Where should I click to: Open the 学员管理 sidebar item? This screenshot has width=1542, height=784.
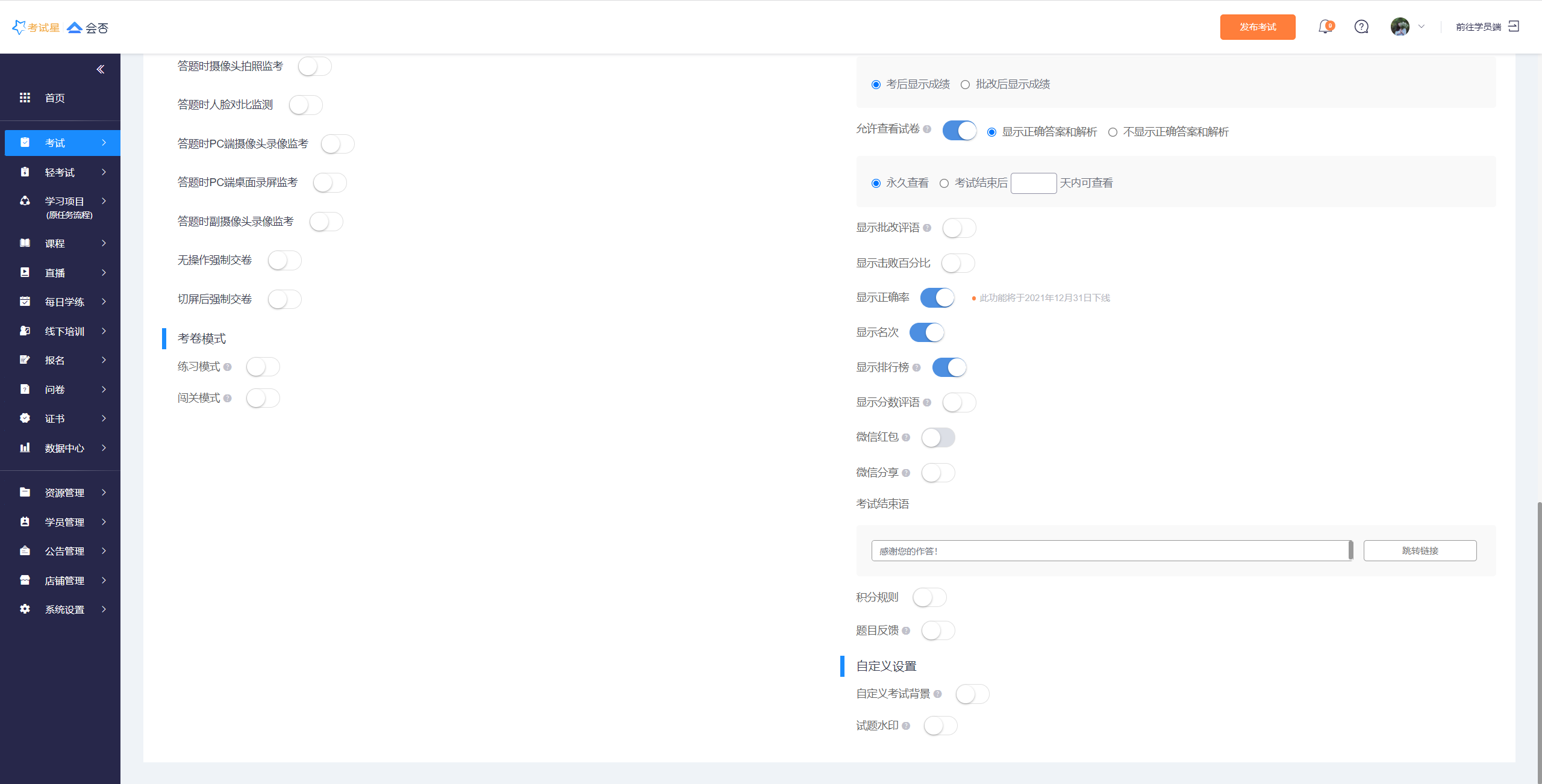(x=64, y=522)
